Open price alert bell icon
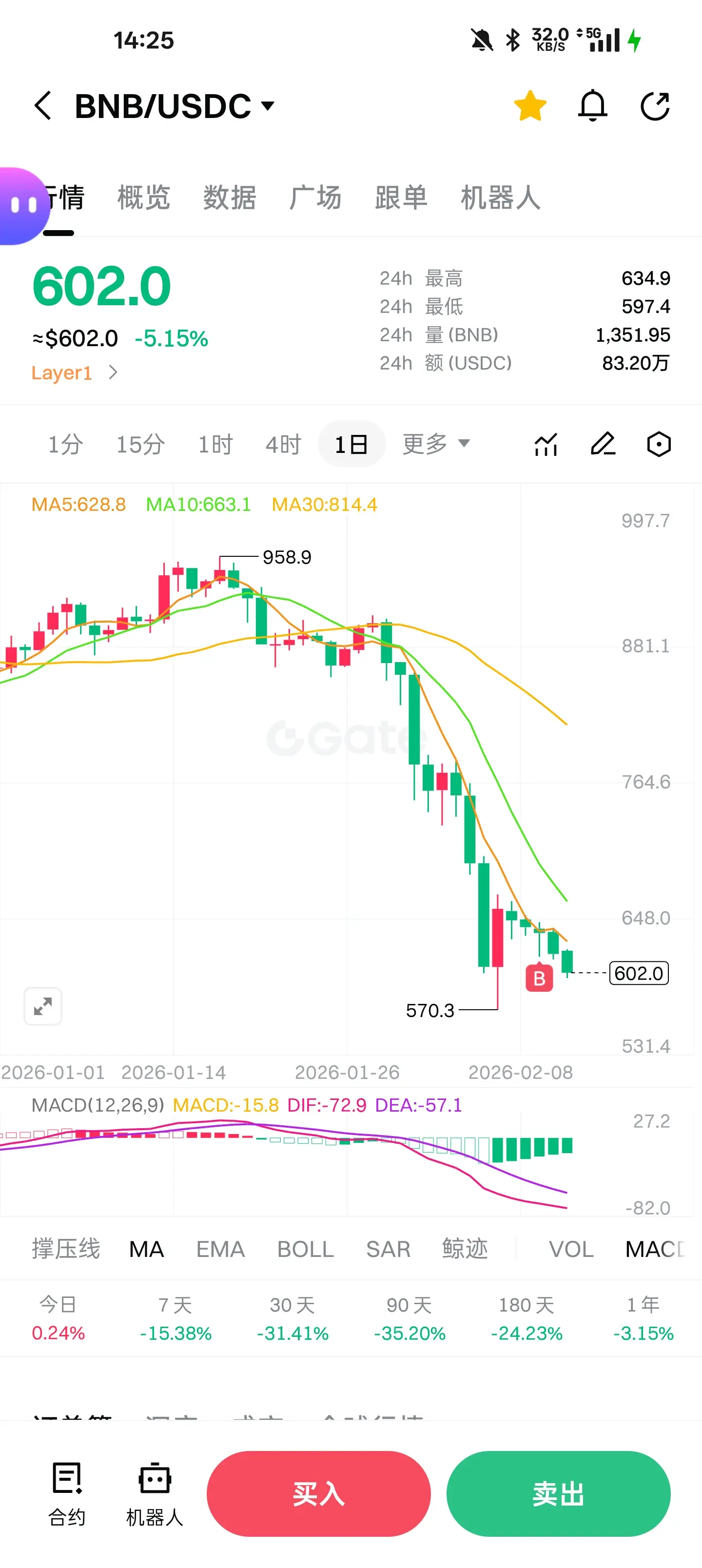The image size is (702, 1568). tap(592, 106)
